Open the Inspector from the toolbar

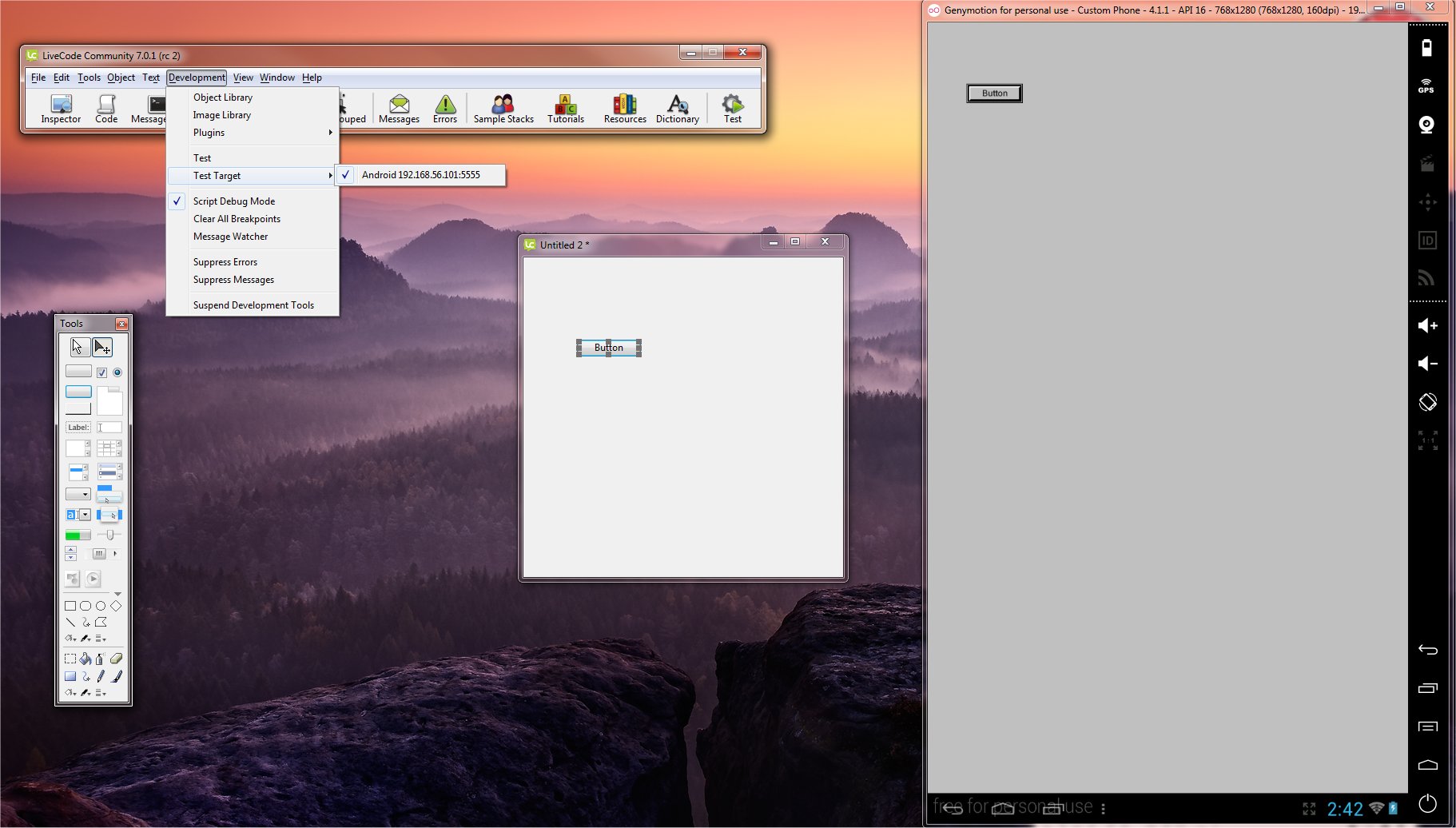pyautogui.click(x=61, y=109)
